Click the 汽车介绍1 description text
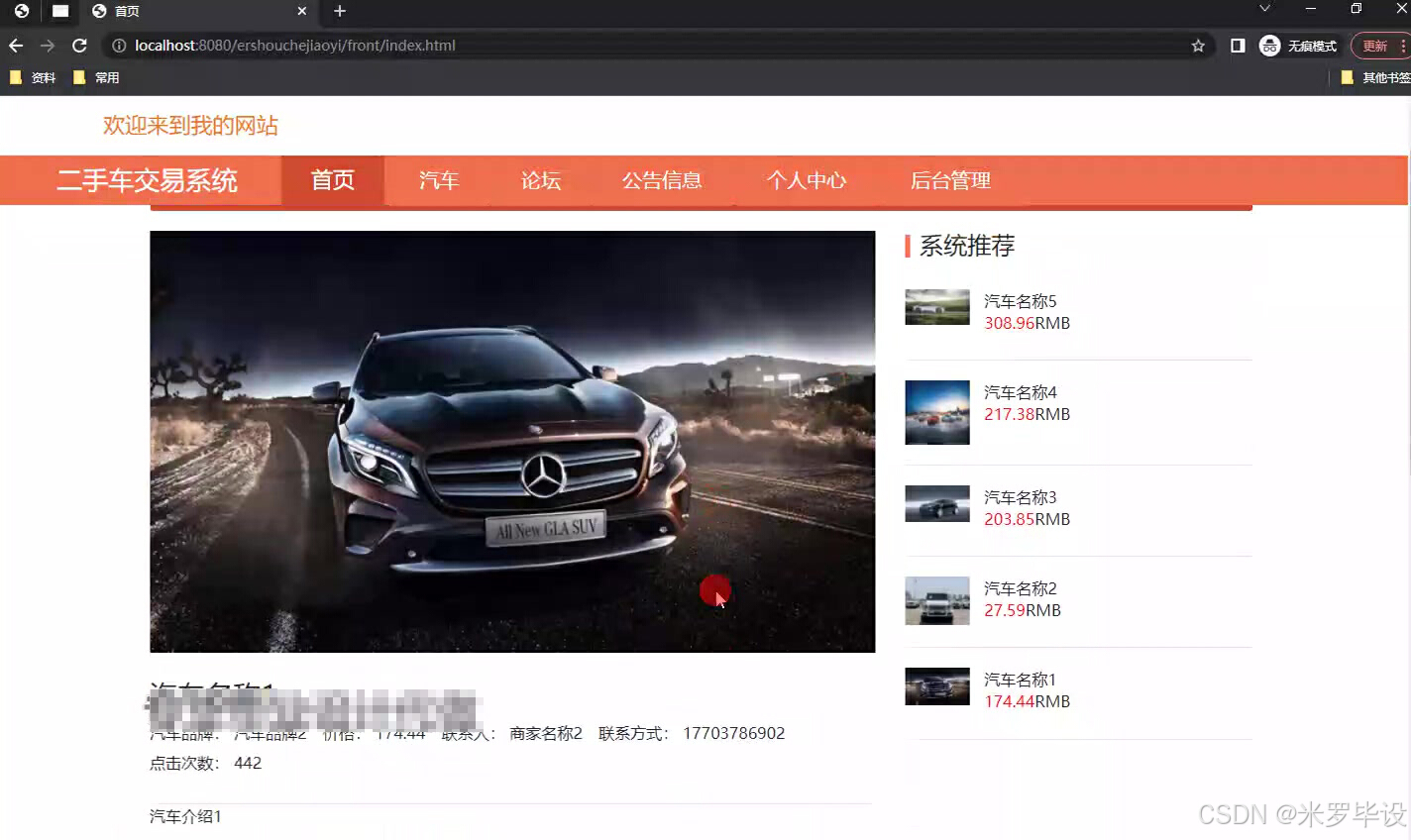 [185, 816]
